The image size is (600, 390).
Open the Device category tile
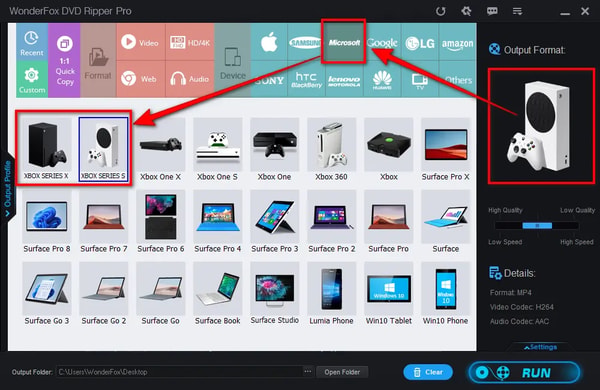(x=233, y=60)
